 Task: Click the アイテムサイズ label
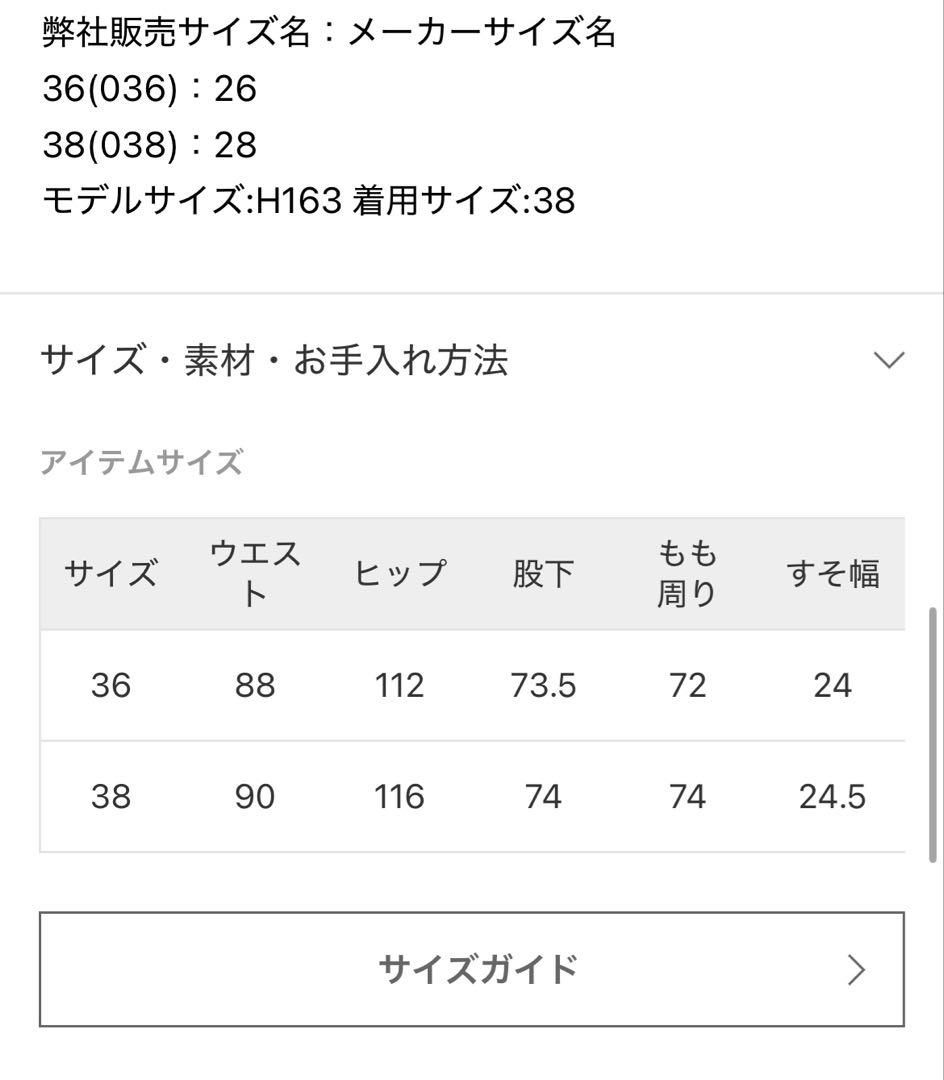(x=140, y=462)
